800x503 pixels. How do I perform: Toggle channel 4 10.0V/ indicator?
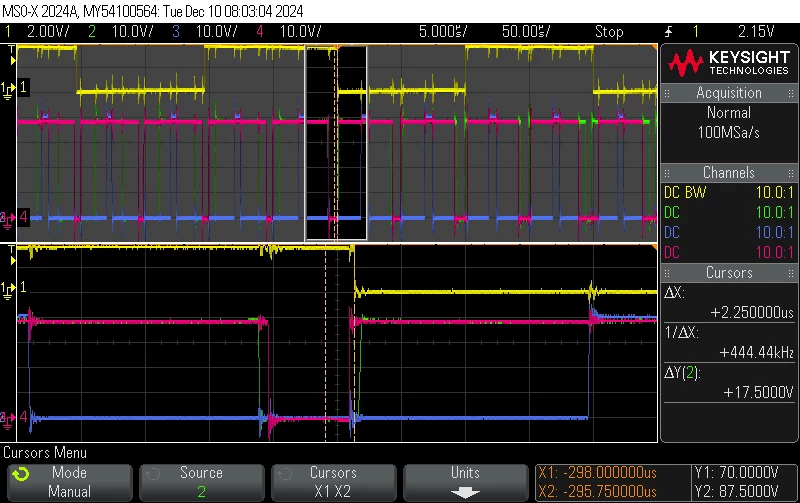[x=289, y=32]
